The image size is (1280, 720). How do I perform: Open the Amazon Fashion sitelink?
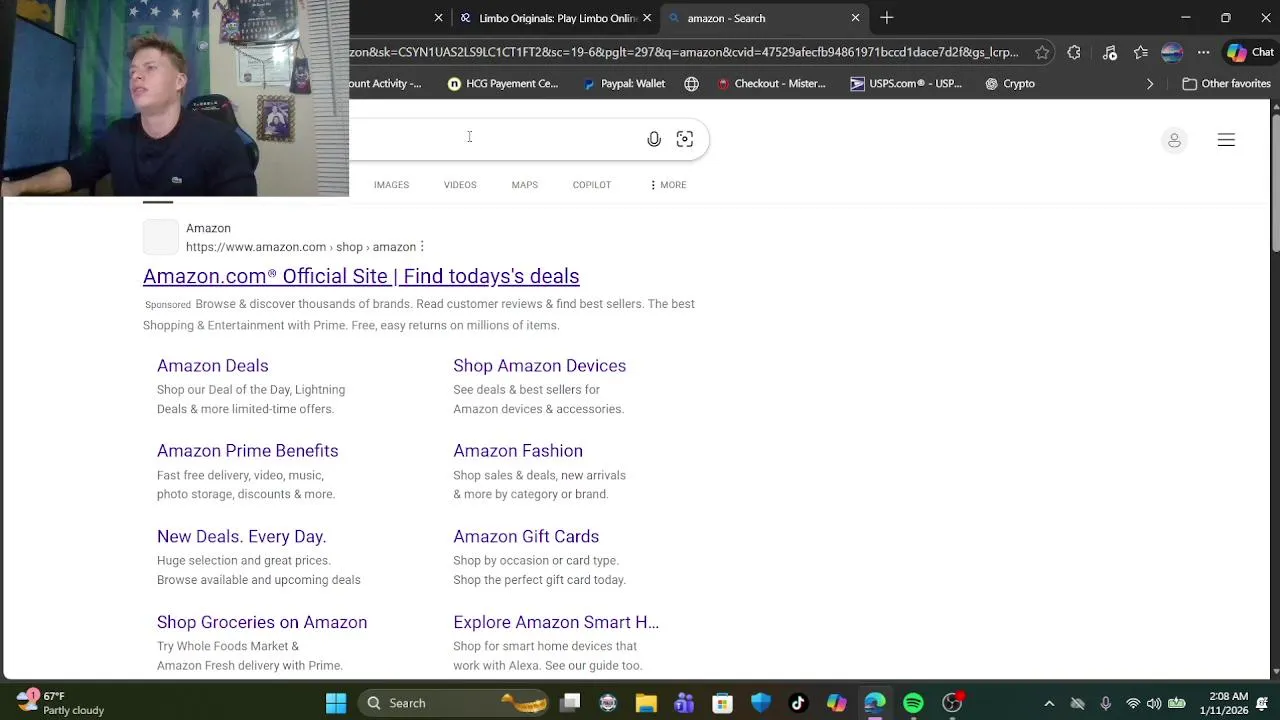coord(518,451)
